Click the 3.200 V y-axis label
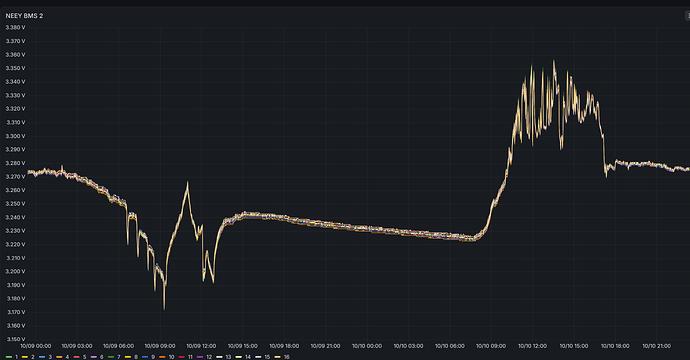Screen dimensions: 690x360 [15, 272]
